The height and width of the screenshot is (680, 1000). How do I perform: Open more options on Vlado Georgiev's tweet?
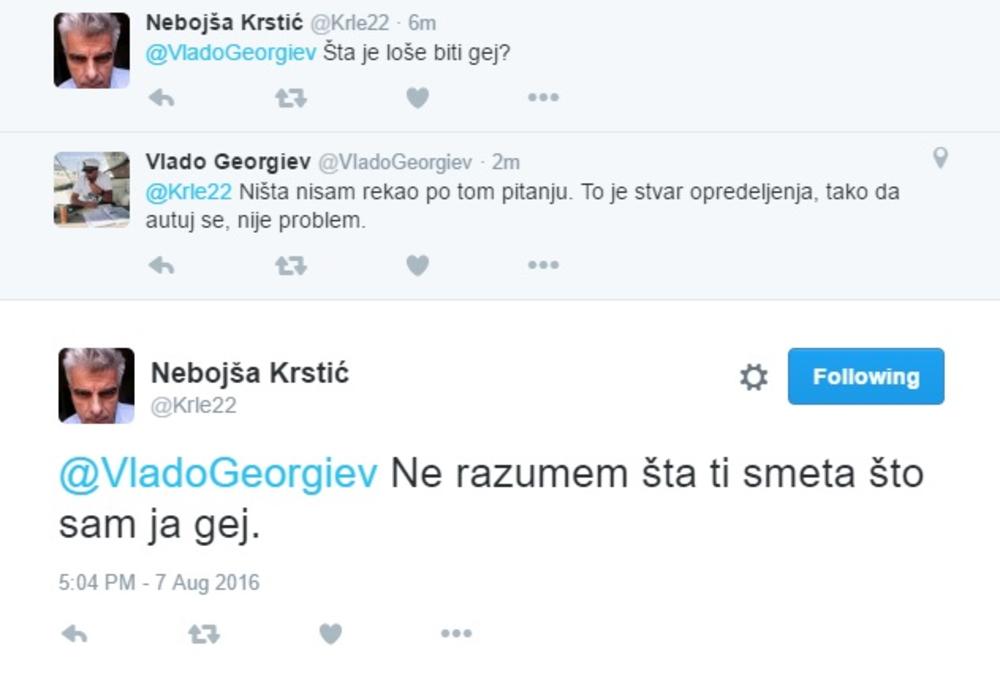click(x=543, y=265)
